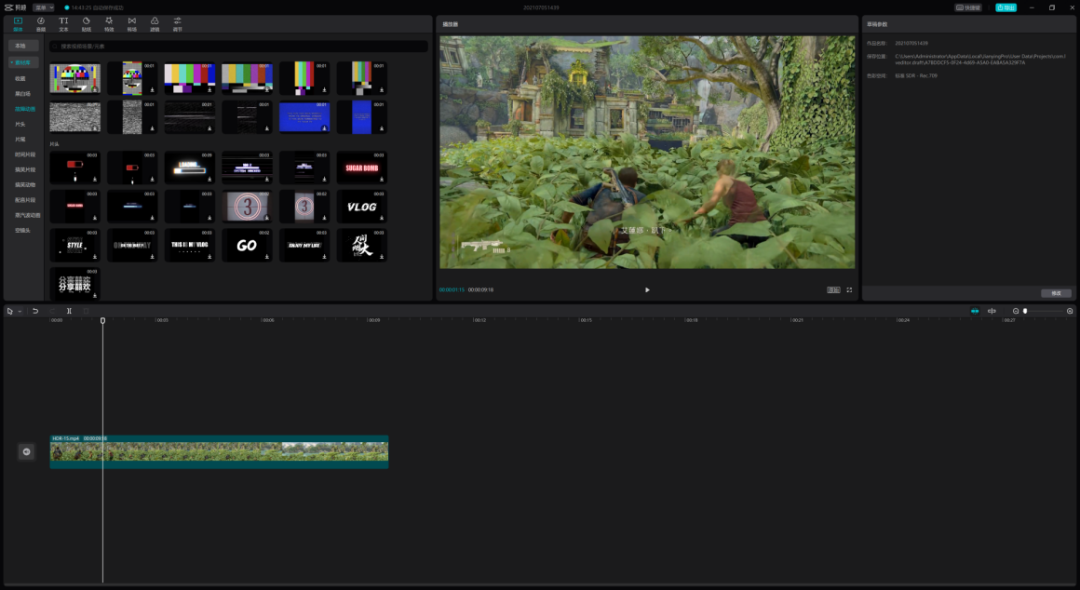Toggle preview axis audio-linking icon
The height and width of the screenshot is (590, 1080).
(x=992, y=311)
